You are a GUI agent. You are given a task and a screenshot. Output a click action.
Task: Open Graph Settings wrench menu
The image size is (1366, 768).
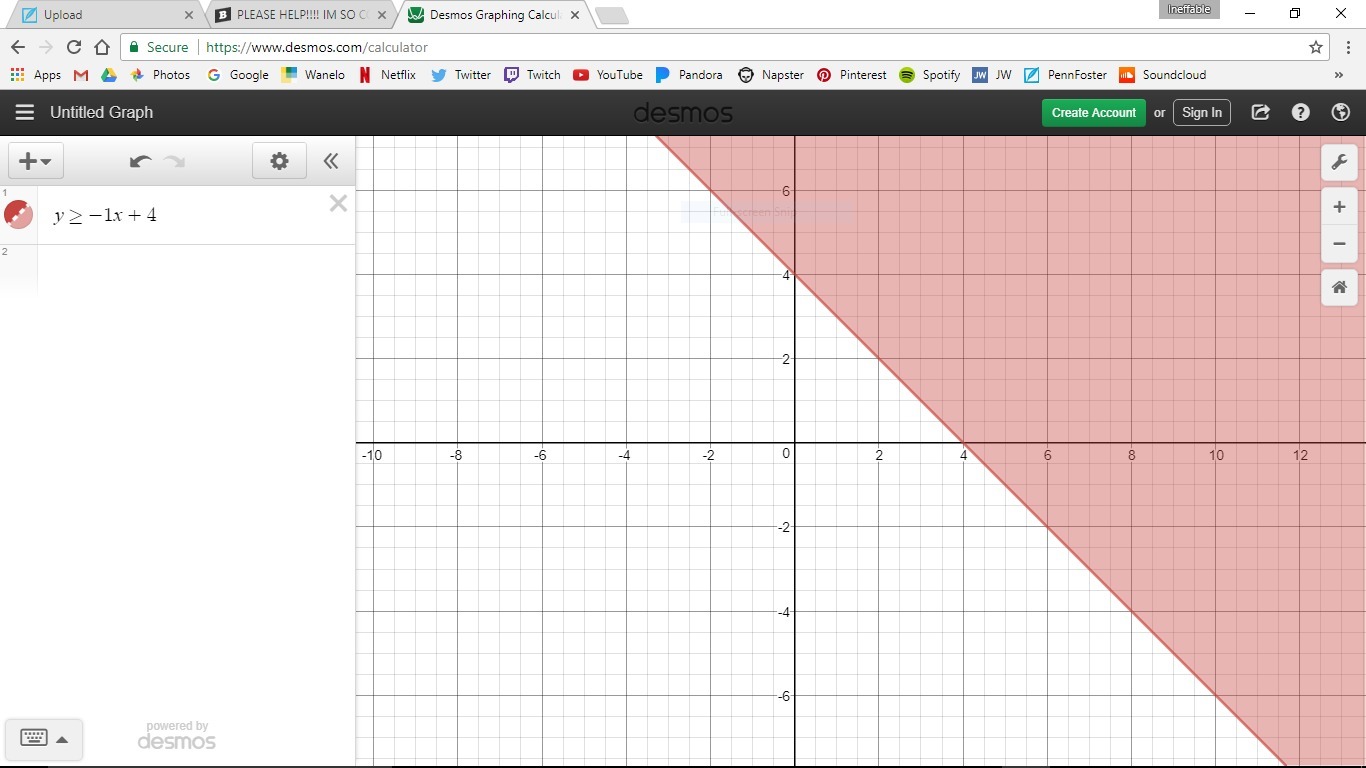point(1339,162)
